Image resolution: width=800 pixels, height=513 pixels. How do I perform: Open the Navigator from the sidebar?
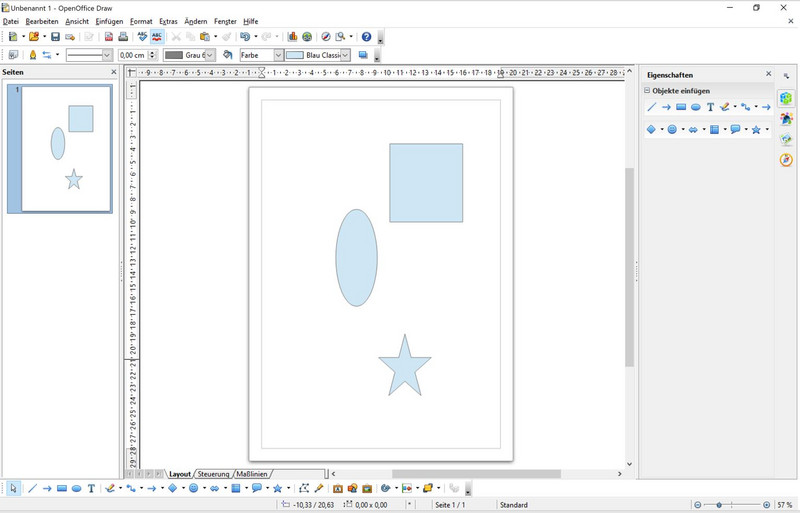click(x=786, y=160)
